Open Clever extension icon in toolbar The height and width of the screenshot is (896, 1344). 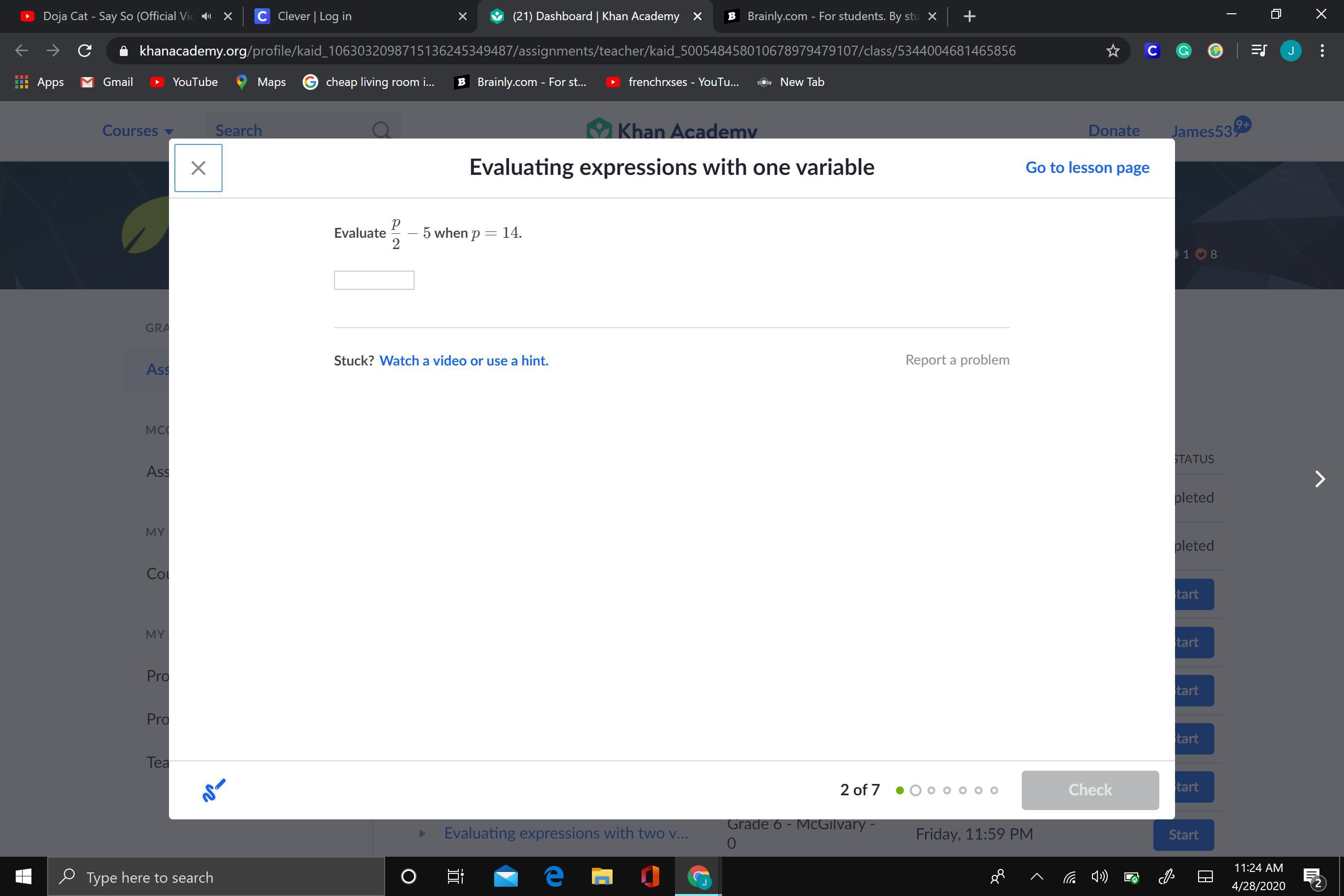pyautogui.click(x=1152, y=51)
